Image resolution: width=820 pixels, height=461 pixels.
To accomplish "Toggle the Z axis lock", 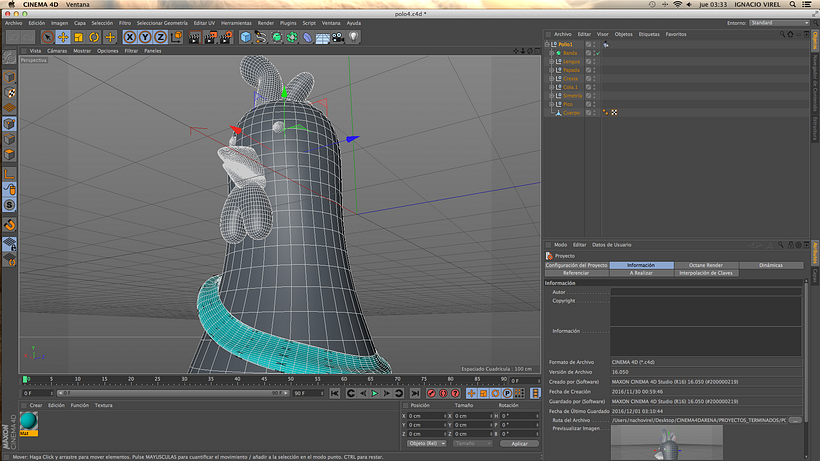I will click(x=161, y=37).
